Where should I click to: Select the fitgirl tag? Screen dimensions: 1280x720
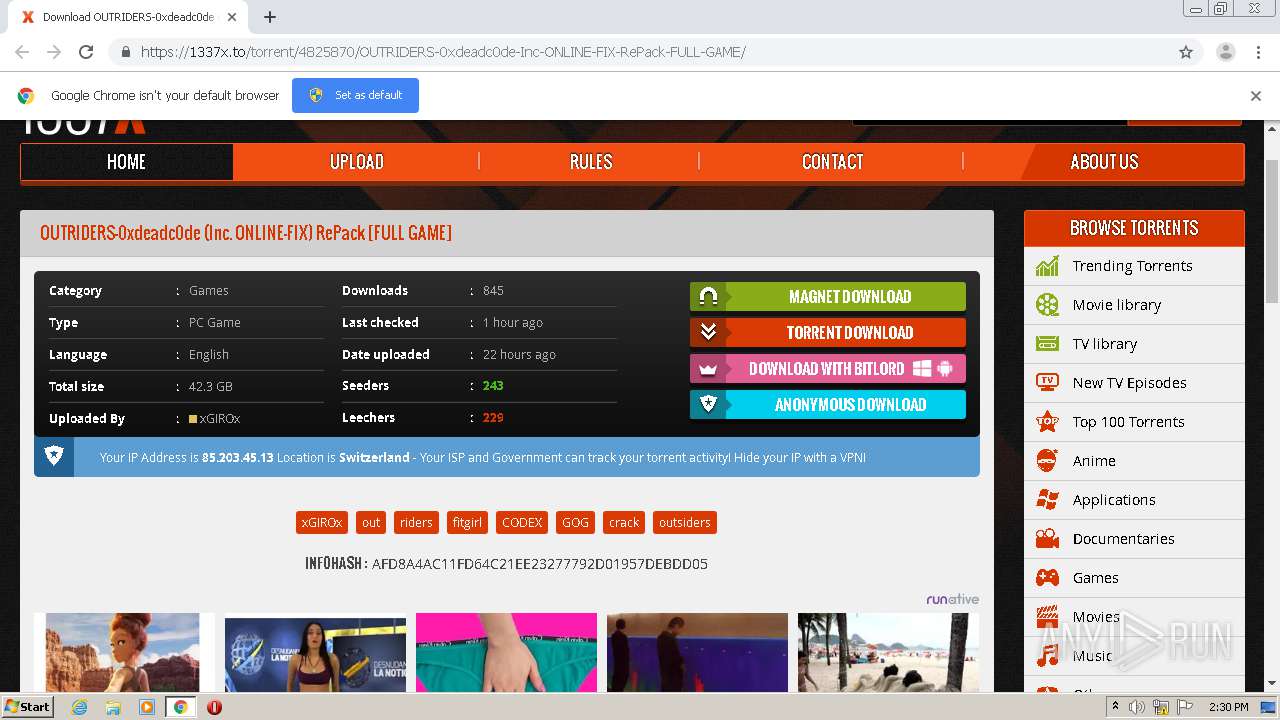(x=467, y=523)
